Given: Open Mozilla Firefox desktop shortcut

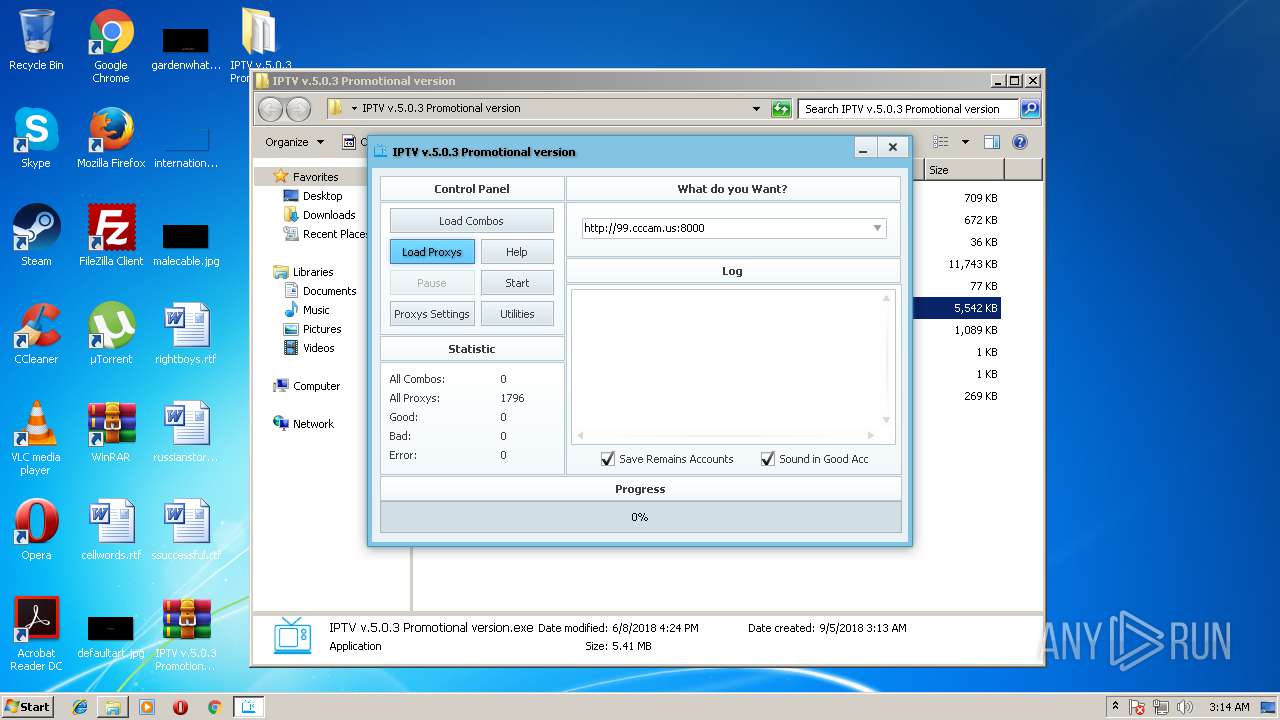Looking at the screenshot, I should [x=111, y=138].
